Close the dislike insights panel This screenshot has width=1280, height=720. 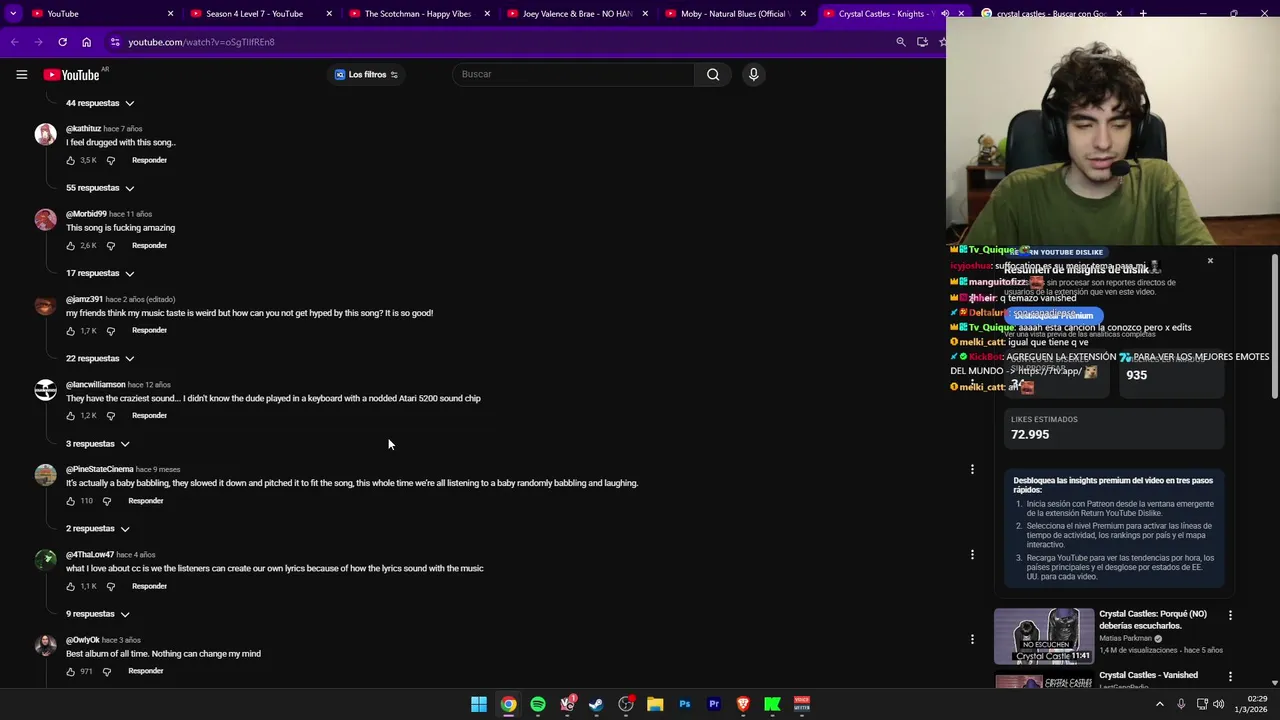pos(1210,261)
